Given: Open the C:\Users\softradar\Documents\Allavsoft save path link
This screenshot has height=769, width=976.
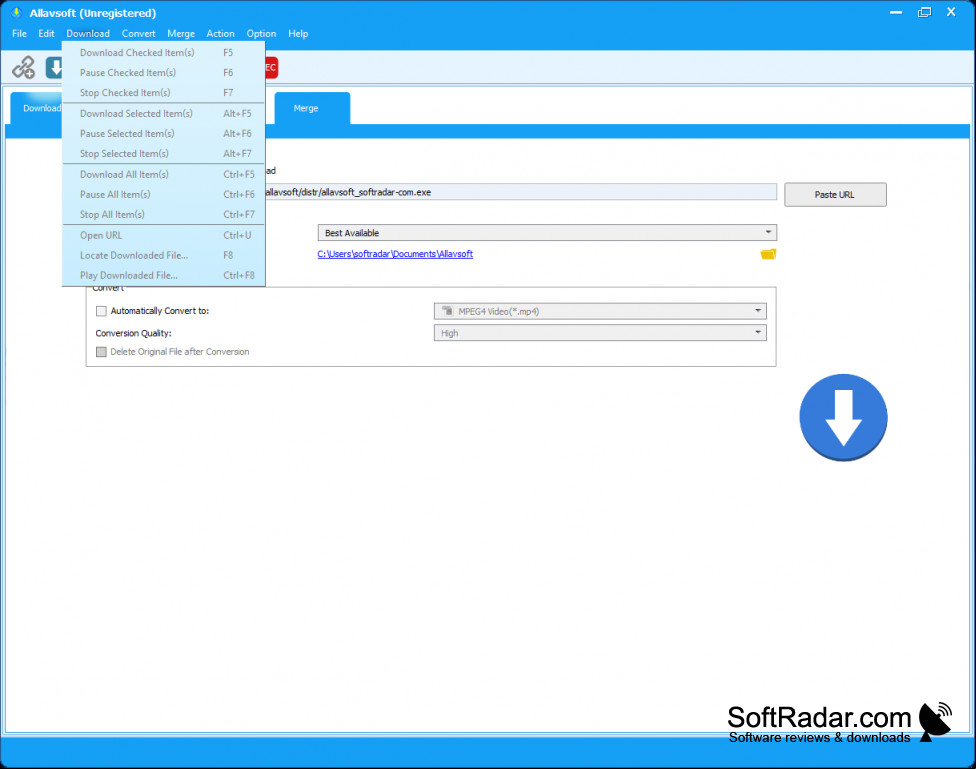Looking at the screenshot, I should tap(395, 254).
